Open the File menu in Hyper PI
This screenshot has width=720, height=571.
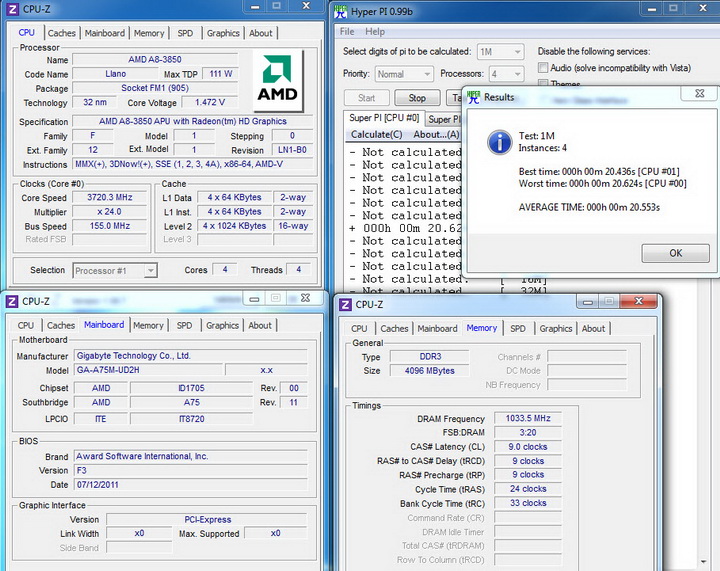point(347,31)
